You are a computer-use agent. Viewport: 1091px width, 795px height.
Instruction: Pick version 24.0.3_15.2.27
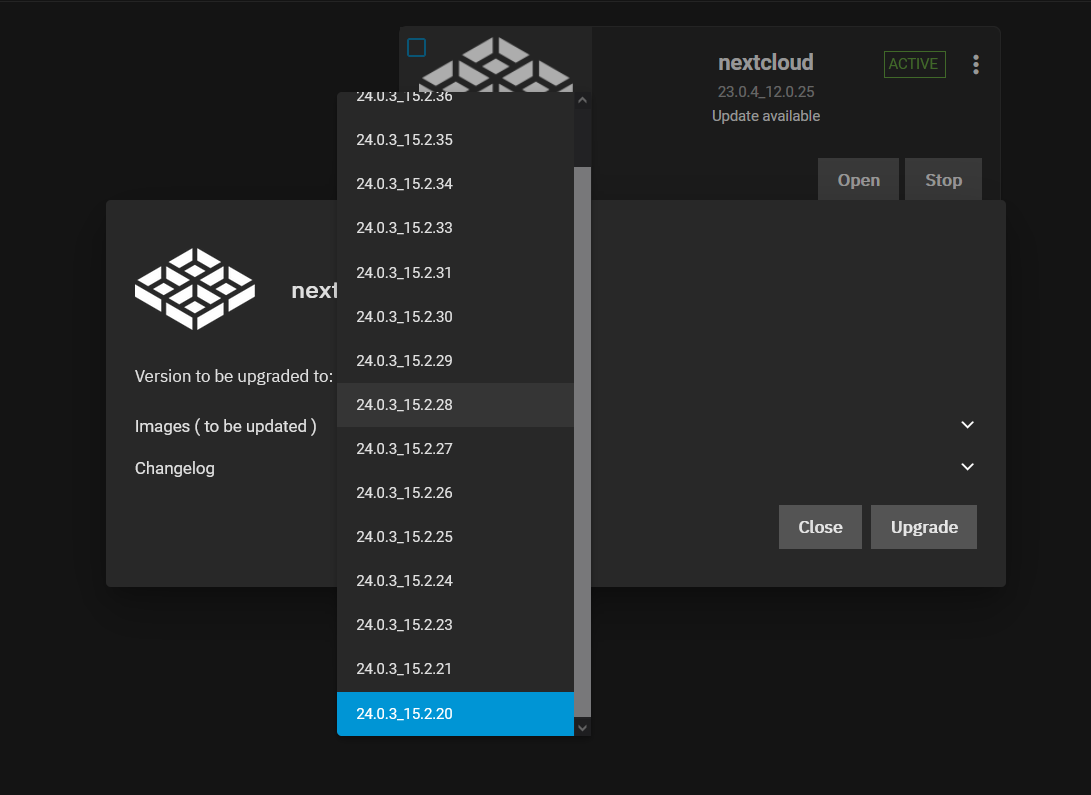(456, 449)
